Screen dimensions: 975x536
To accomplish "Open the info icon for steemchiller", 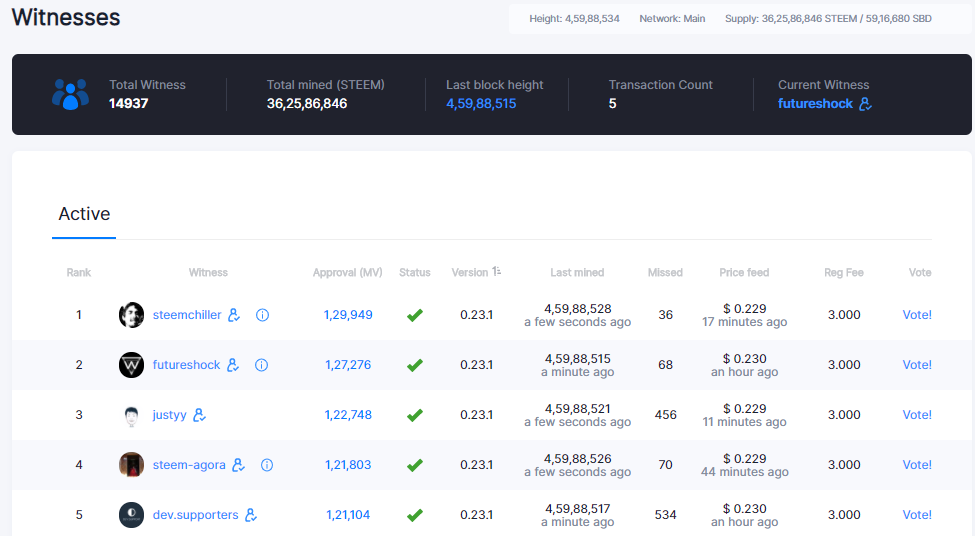I will pyautogui.click(x=262, y=315).
